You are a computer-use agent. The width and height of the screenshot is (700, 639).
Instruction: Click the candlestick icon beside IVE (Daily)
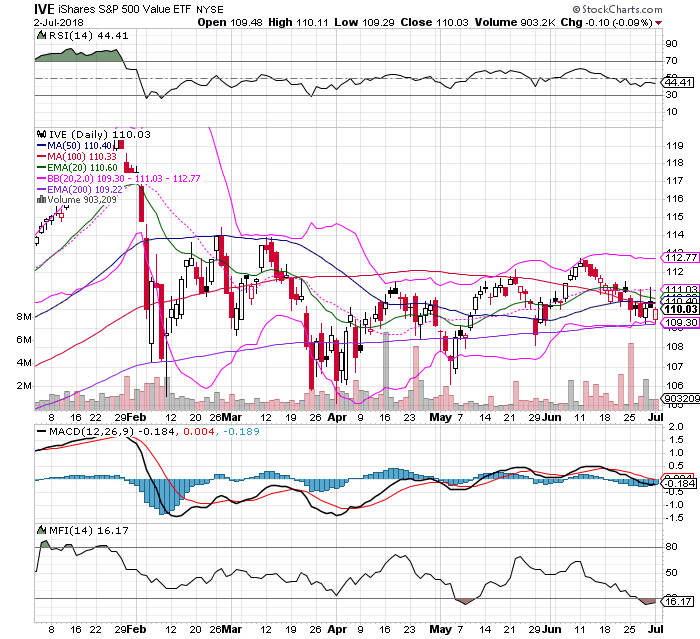tap(41, 134)
